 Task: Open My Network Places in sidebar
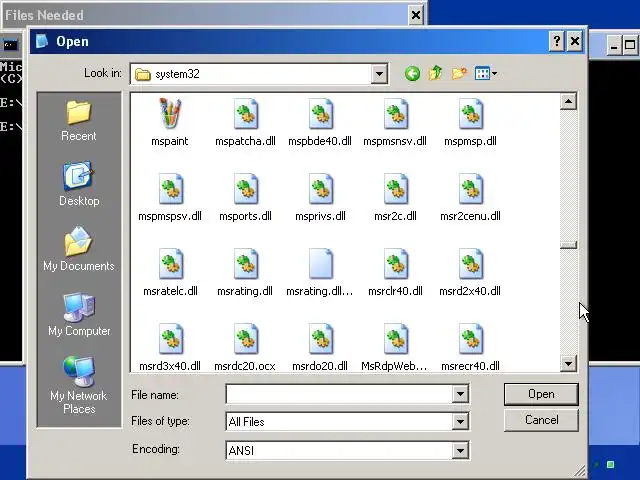point(79,385)
